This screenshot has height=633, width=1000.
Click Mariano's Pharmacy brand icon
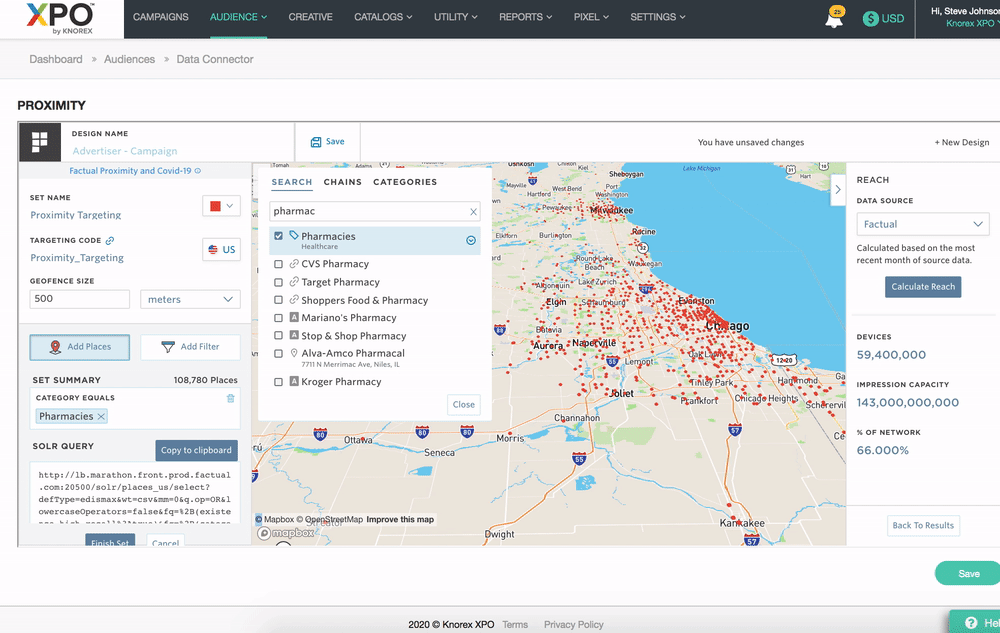click(294, 317)
